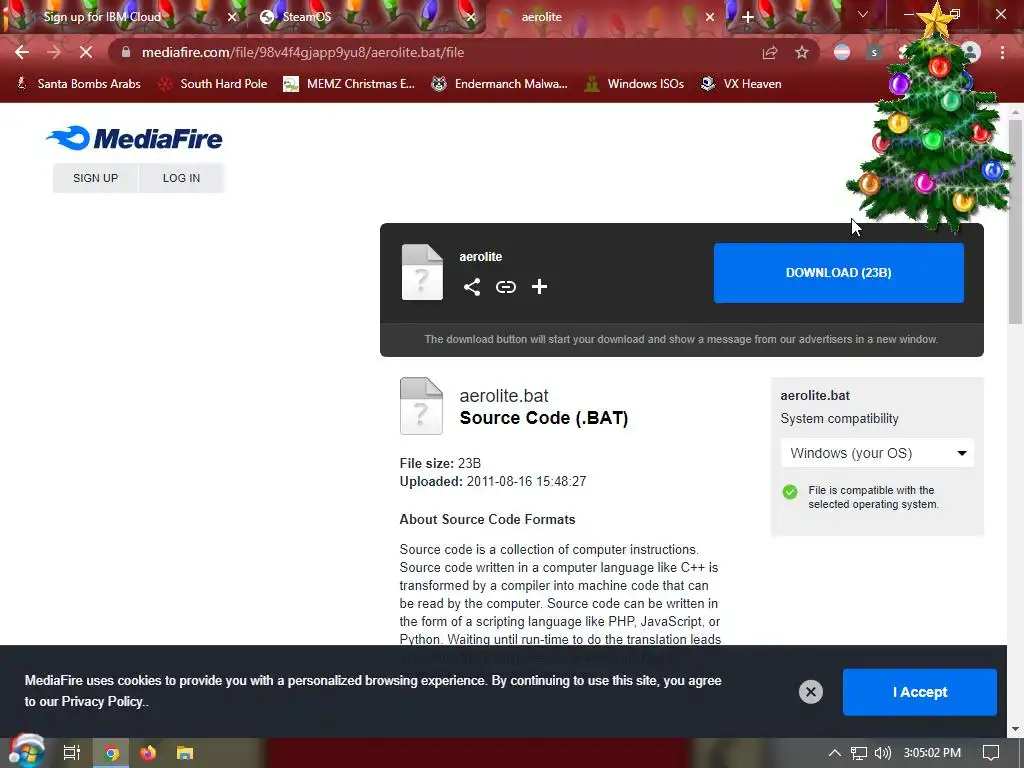Click the Chrome taskbar icon
1024x768 pixels.
(x=112, y=753)
